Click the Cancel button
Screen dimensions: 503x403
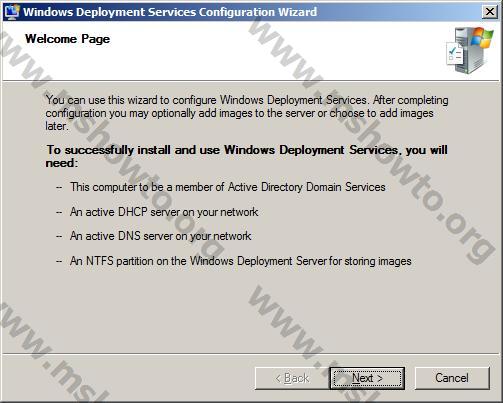(452, 378)
